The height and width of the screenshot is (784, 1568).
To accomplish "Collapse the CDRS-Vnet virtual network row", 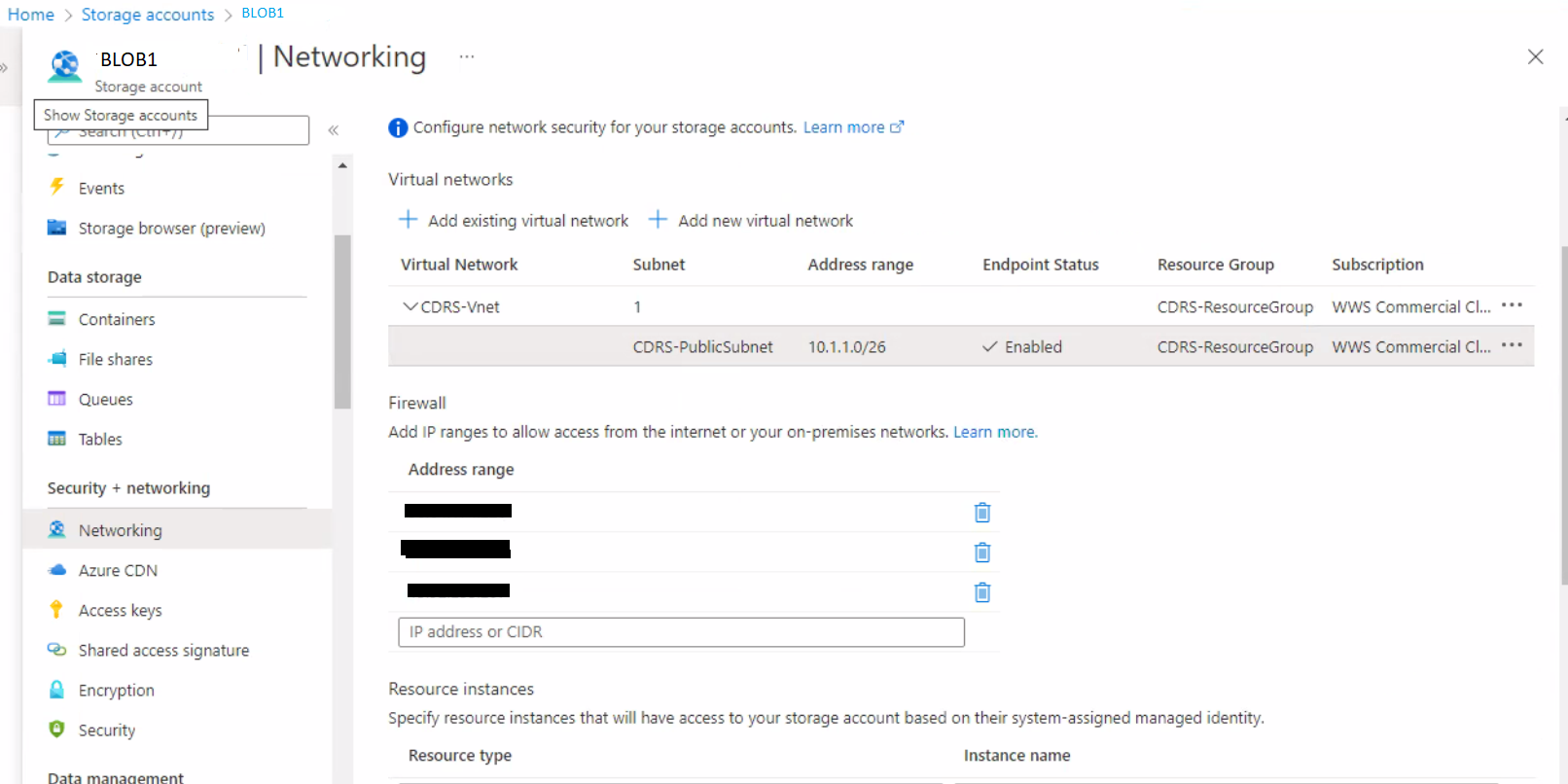I will pyautogui.click(x=410, y=306).
